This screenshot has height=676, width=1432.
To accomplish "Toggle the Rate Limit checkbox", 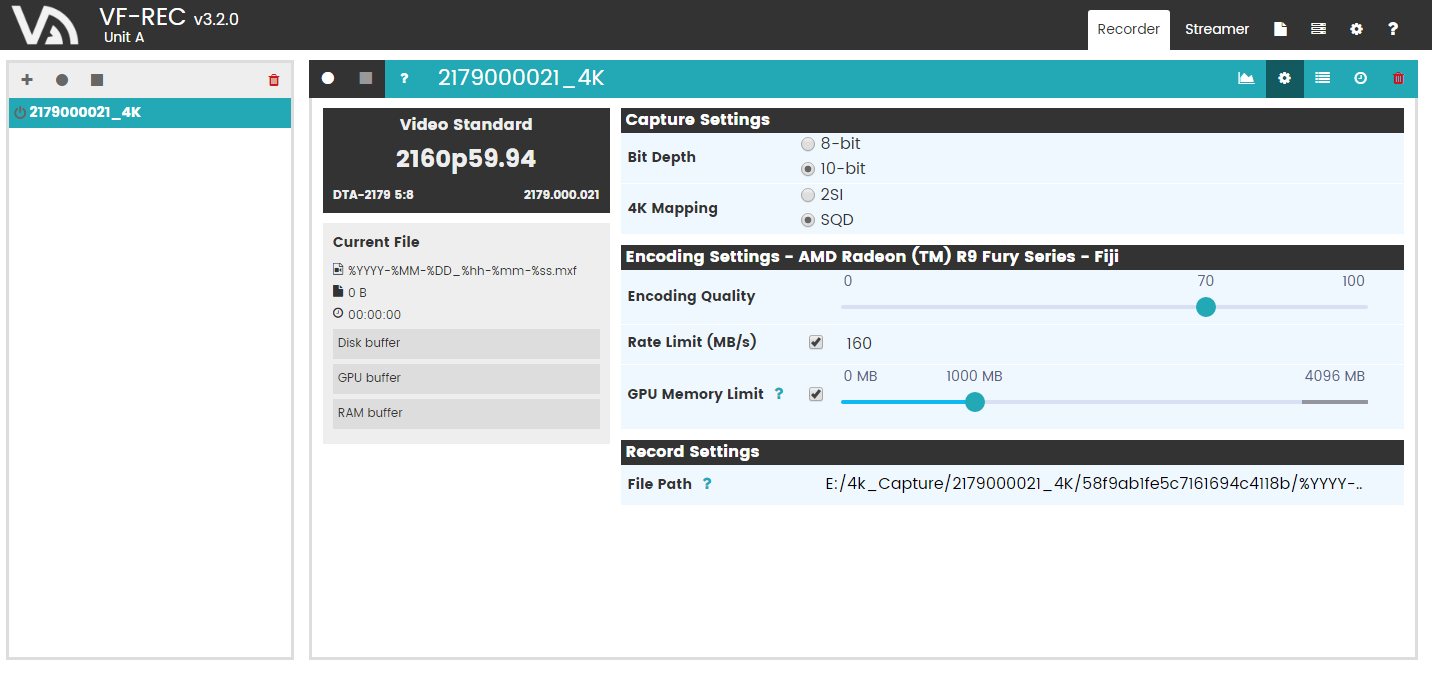I will 816,343.
